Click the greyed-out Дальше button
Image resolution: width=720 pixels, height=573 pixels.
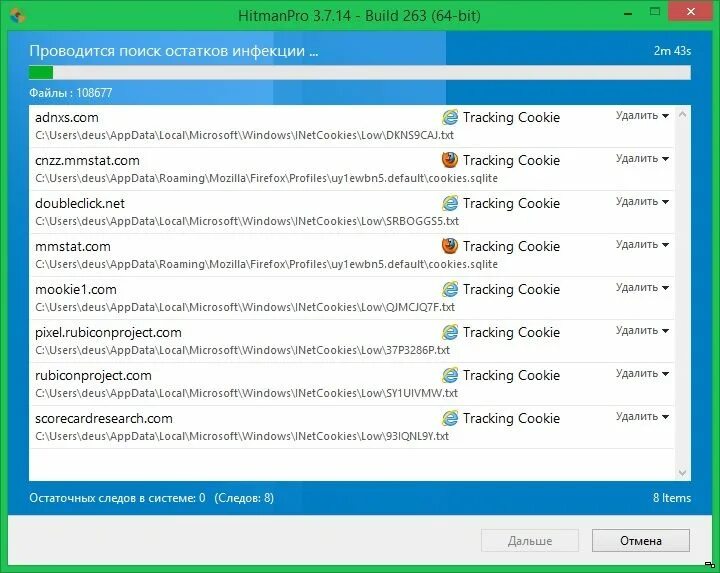coord(530,540)
